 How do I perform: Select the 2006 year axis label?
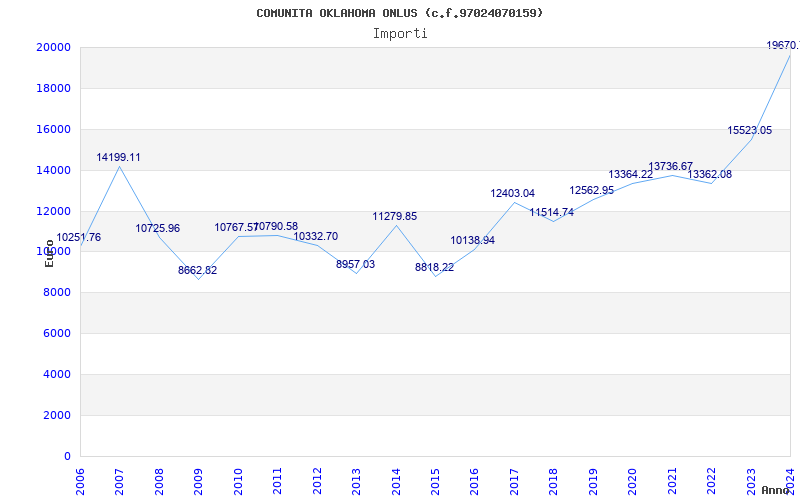[x=80, y=482]
